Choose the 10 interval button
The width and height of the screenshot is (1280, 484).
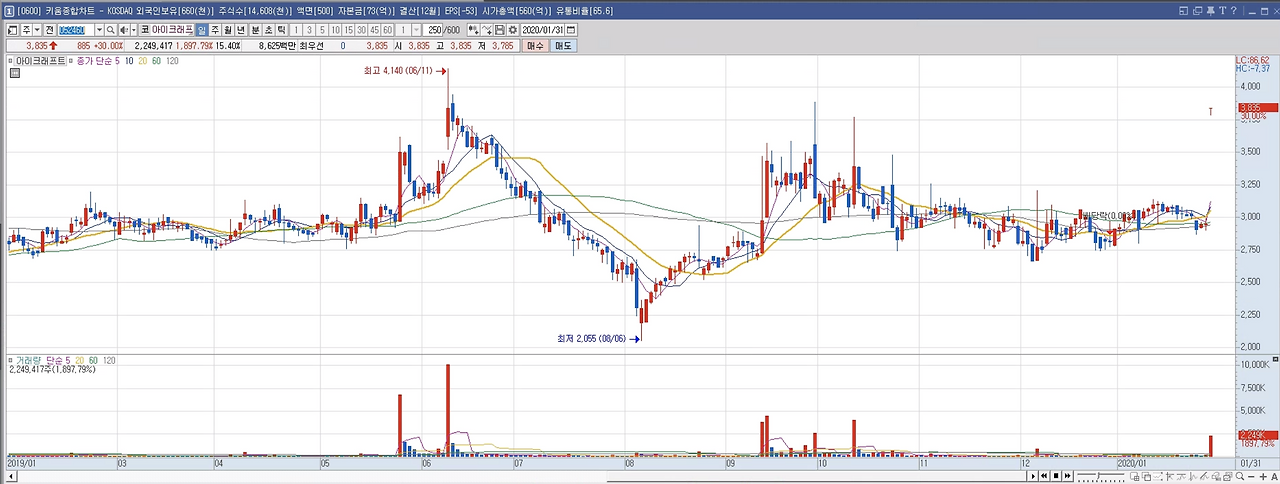[x=335, y=30]
